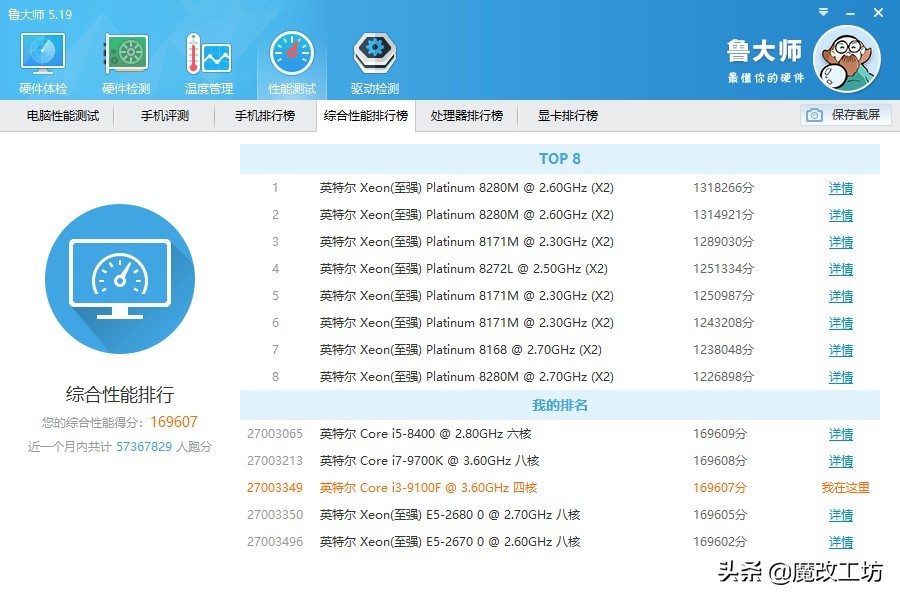Select the 性能测试 performance test icon
900x600 pixels.
(x=291, y=60)
